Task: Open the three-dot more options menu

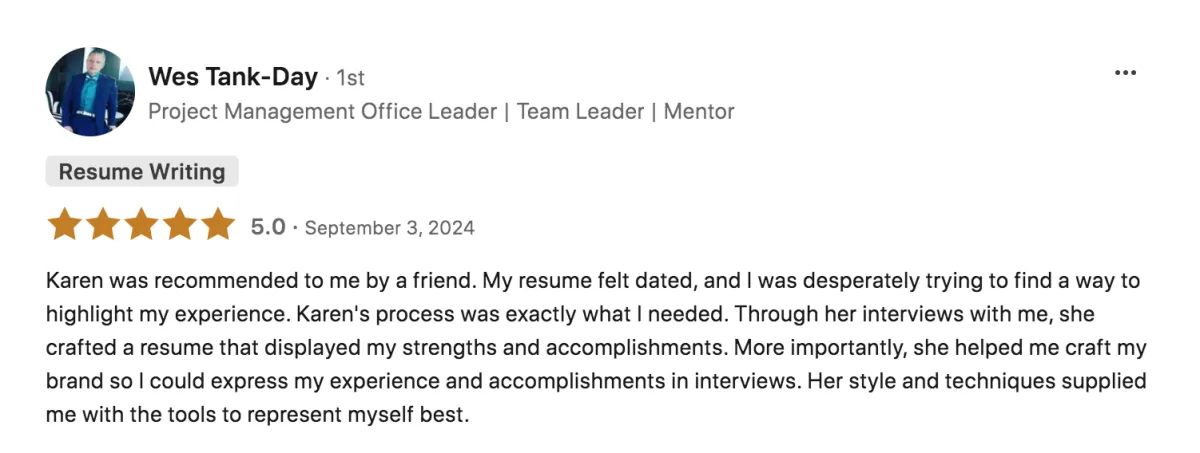Action: click(1125, 73)
